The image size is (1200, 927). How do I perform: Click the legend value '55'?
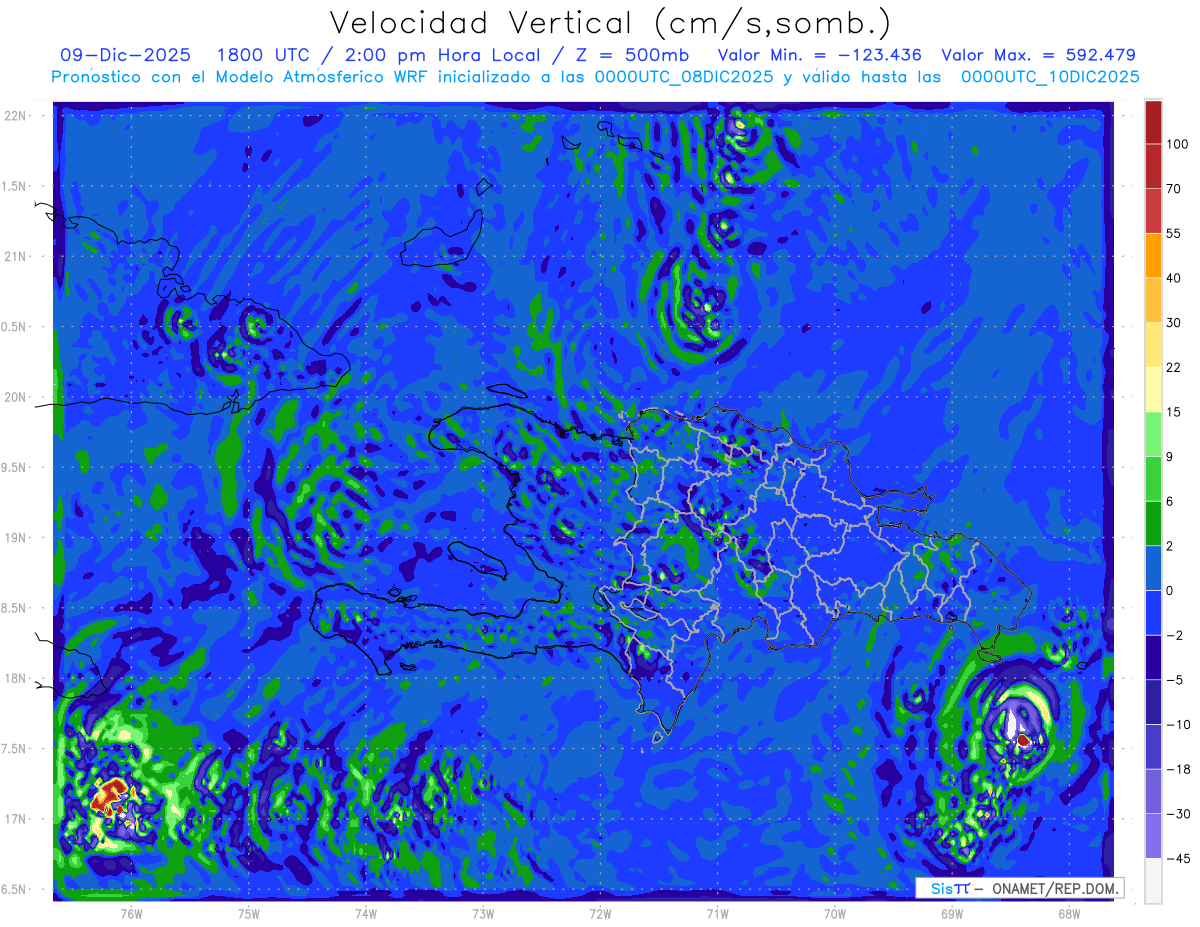(x=1174, y=233)
